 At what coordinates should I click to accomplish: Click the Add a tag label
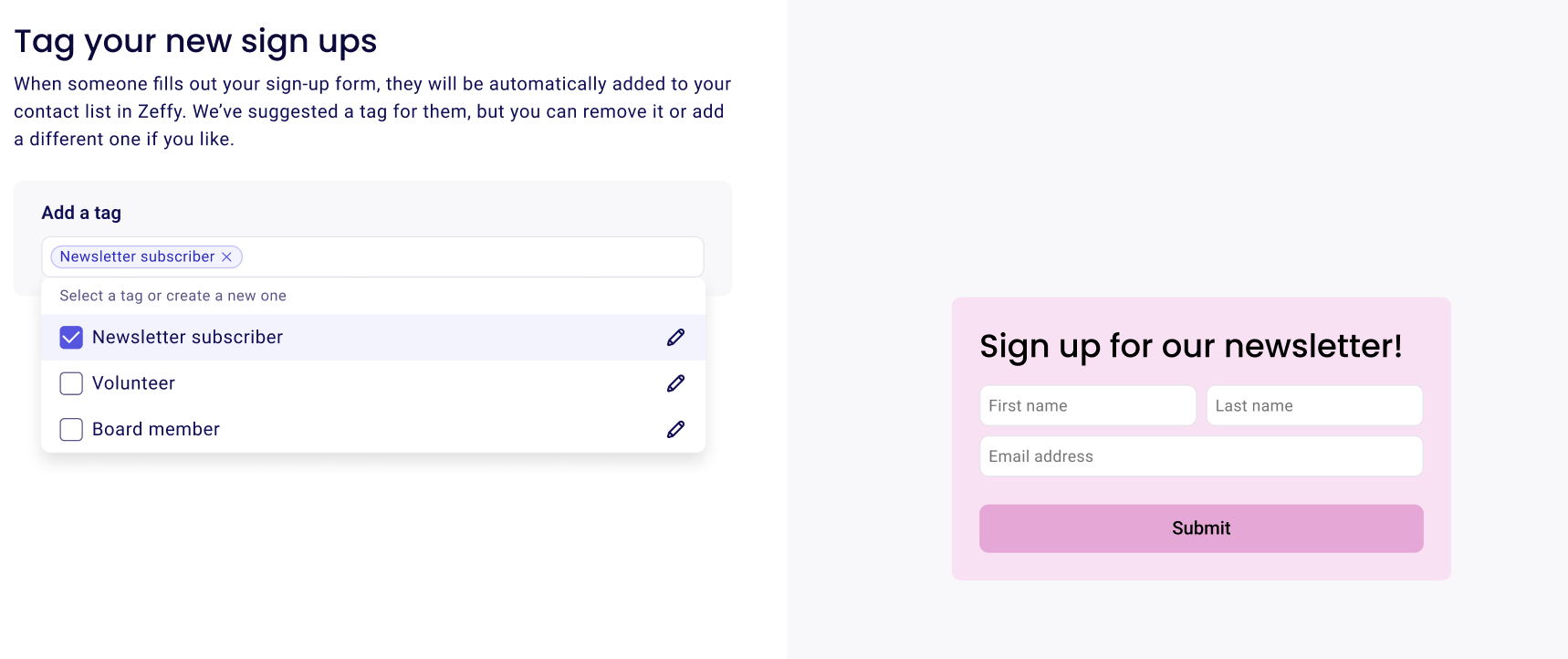pyautogui.click(x=81, y=213)
